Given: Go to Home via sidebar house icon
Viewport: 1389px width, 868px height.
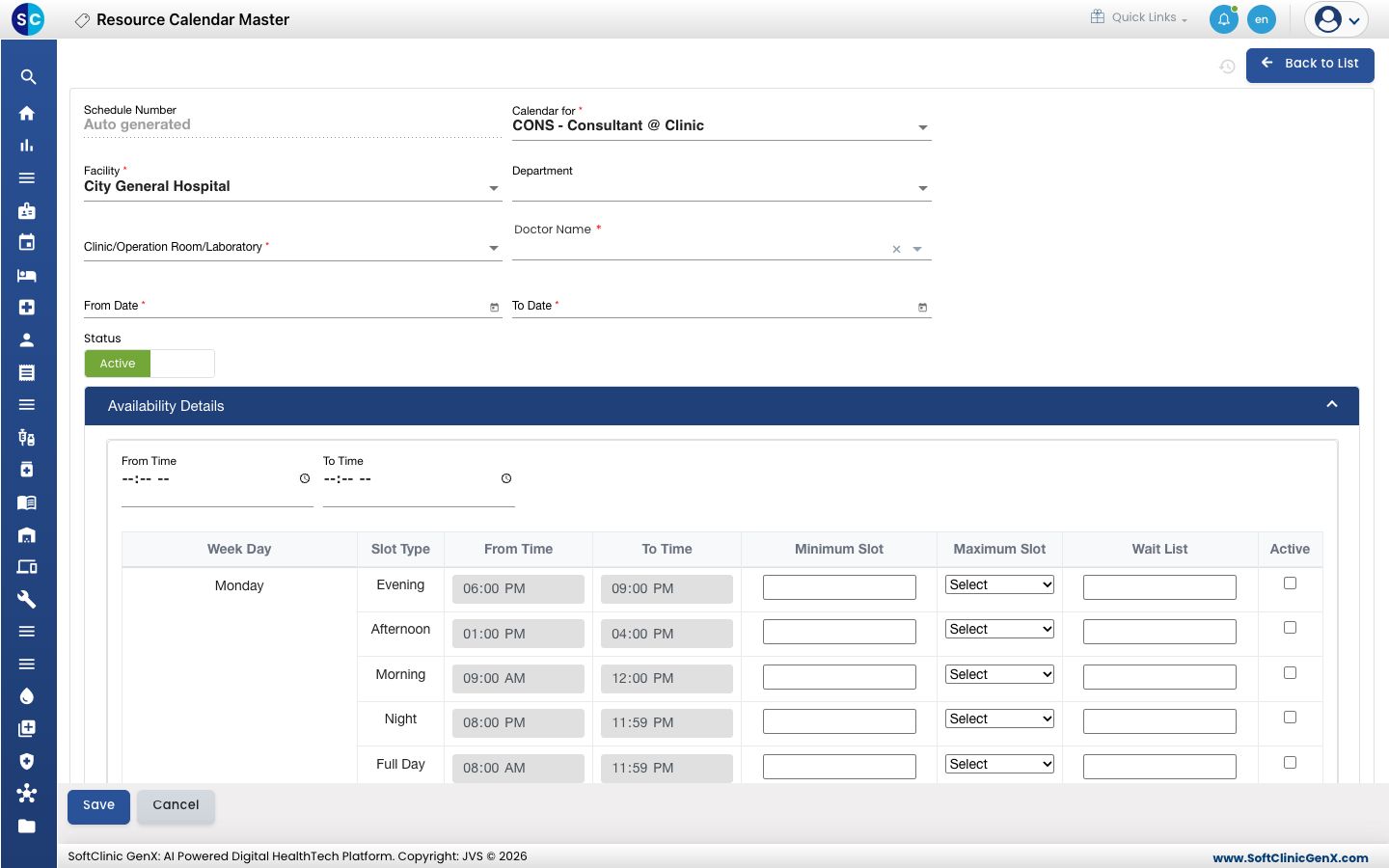Looking at the screenshot, I should click(27, 113).
